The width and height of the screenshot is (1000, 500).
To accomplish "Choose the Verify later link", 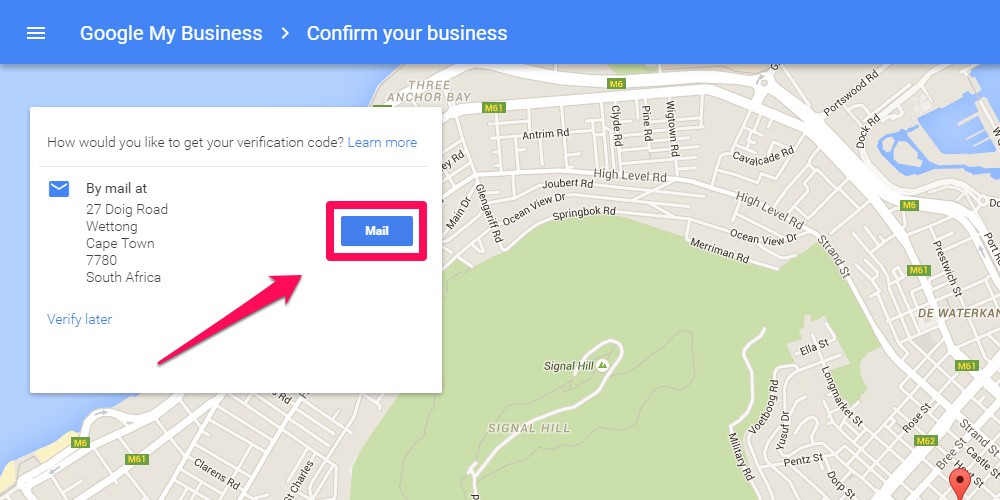I will (80, 319).
